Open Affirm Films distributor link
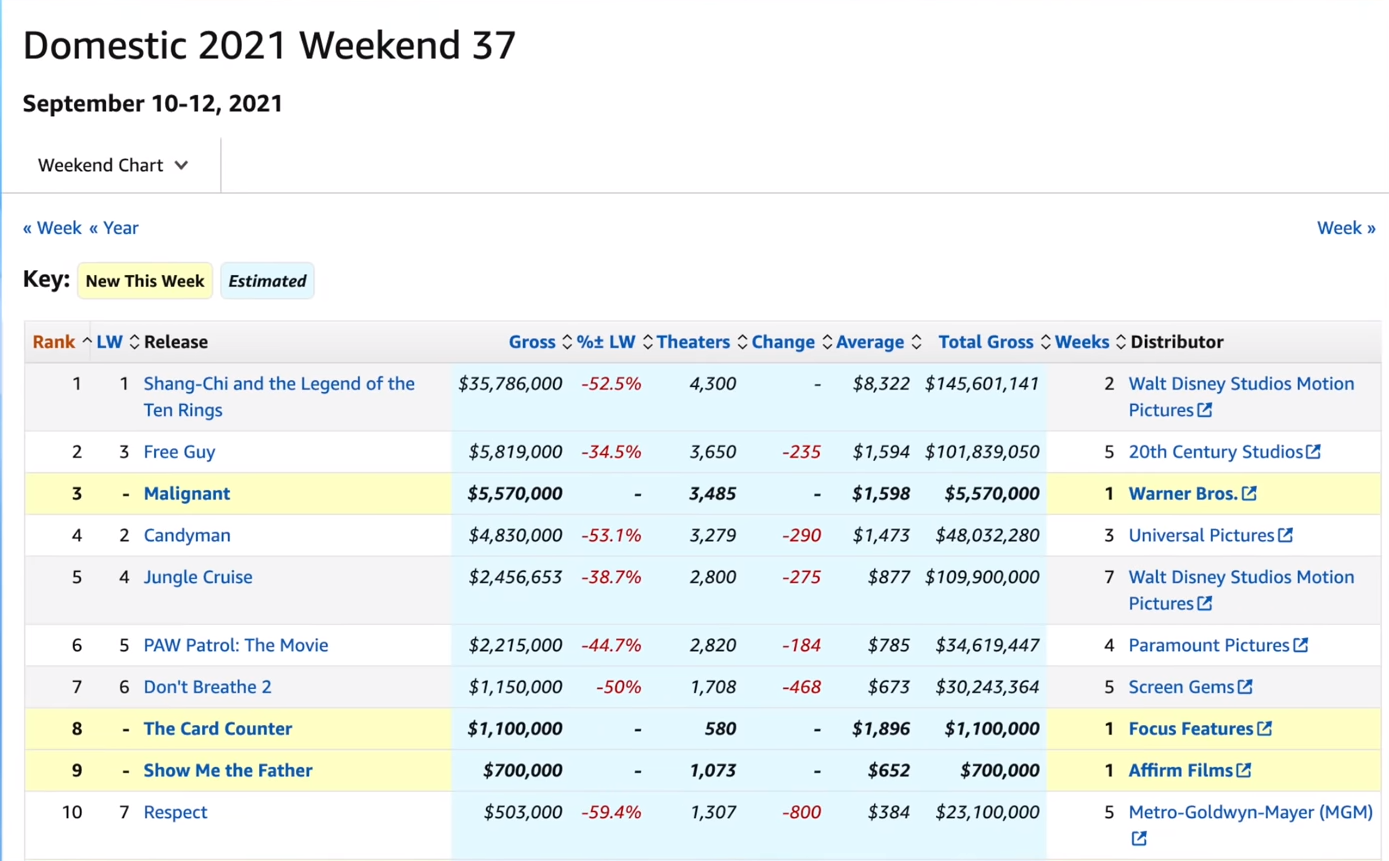 [1181, 771]
